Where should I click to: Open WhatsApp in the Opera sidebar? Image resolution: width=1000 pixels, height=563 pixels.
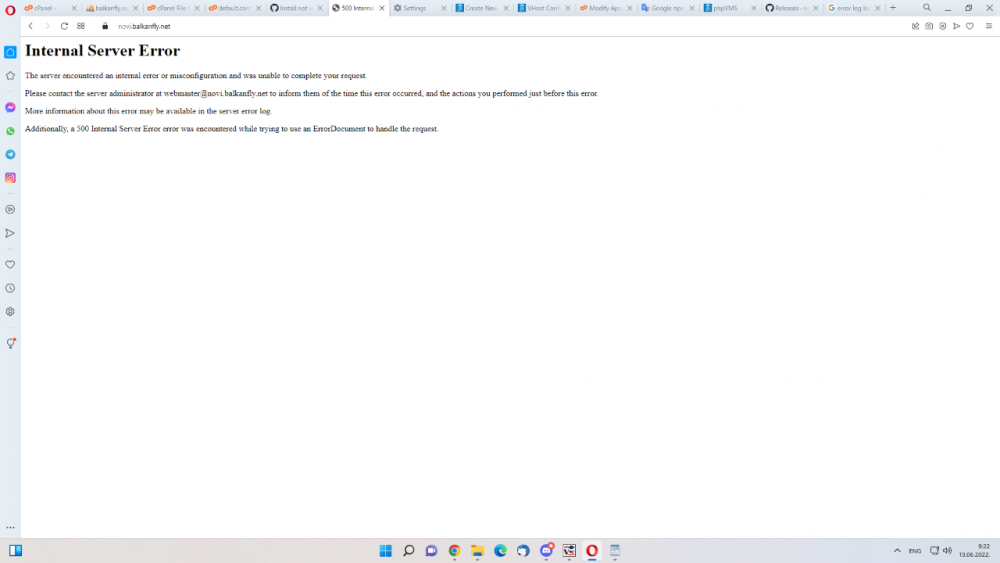point(10,131)
